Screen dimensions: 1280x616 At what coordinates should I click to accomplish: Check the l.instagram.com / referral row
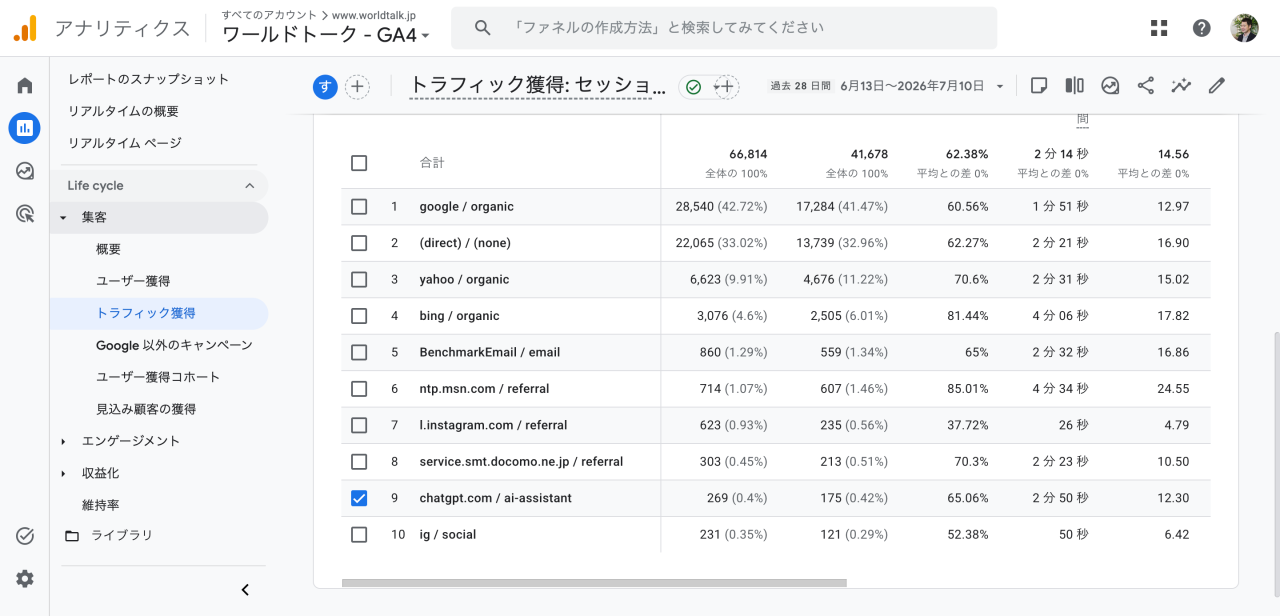(359, 425)
